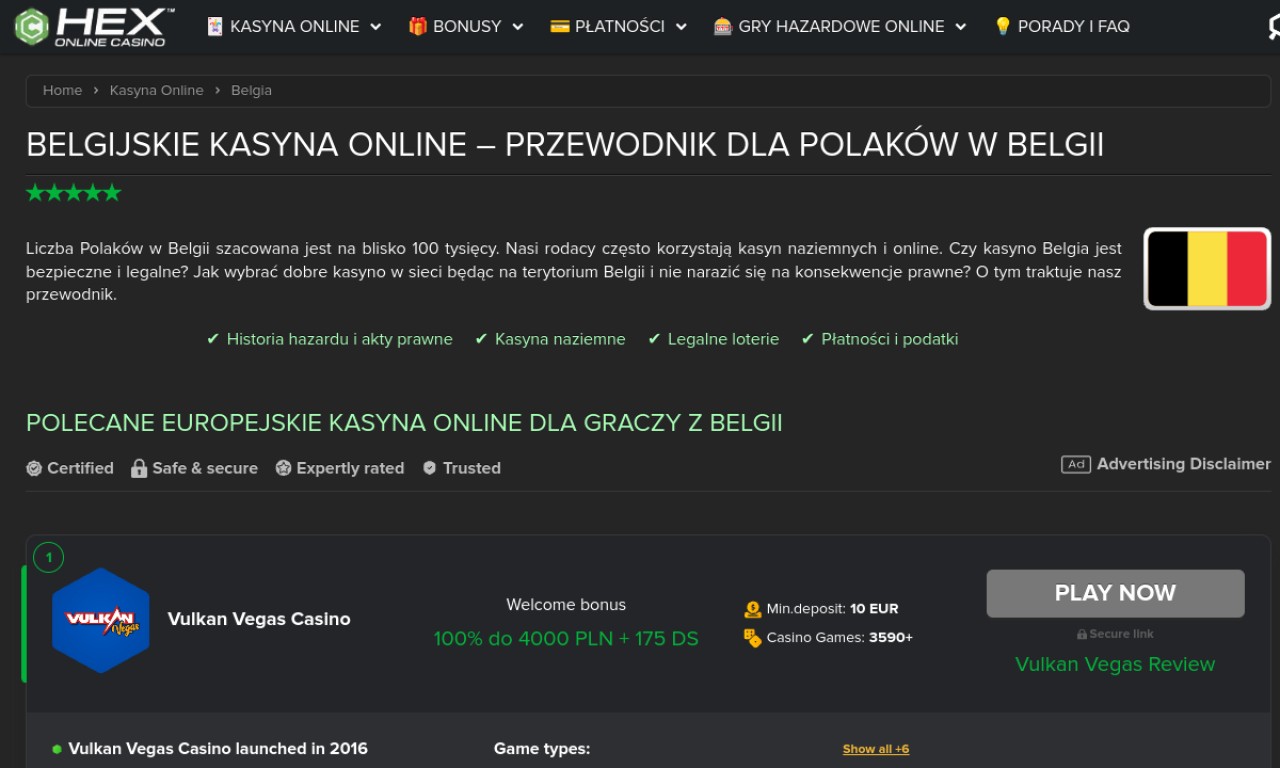Open Płatności menu
The image size is (1280, 768).
coord(619,27)
